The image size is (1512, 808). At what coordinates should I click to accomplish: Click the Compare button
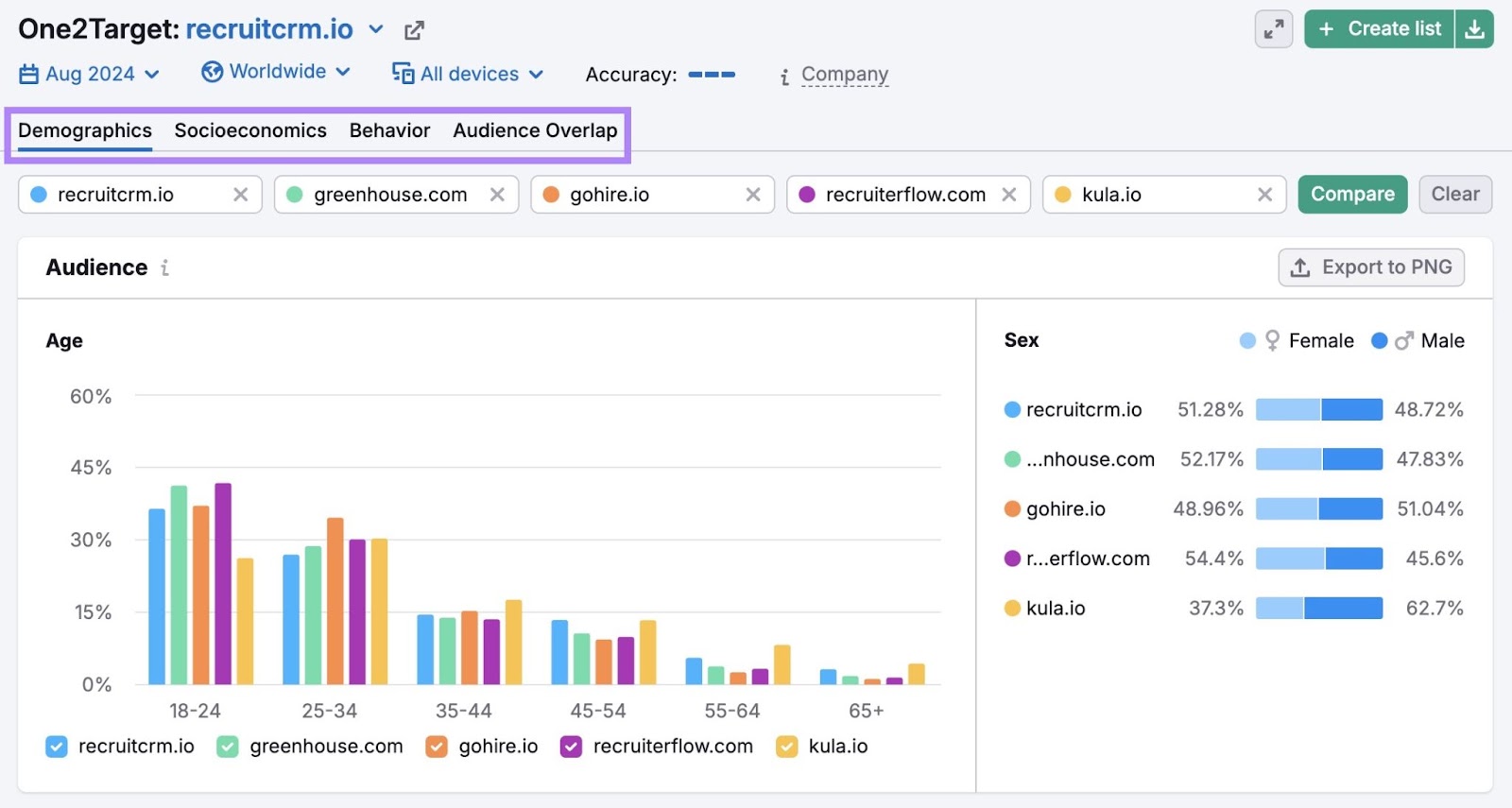[x=1352, y=195]
